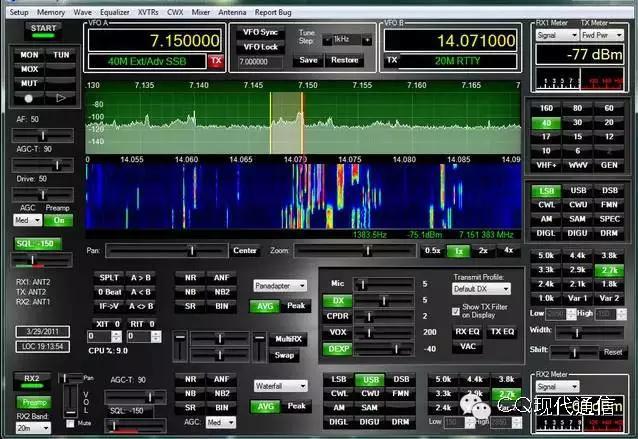Click the VFO Sync button

tap(261, 32)
